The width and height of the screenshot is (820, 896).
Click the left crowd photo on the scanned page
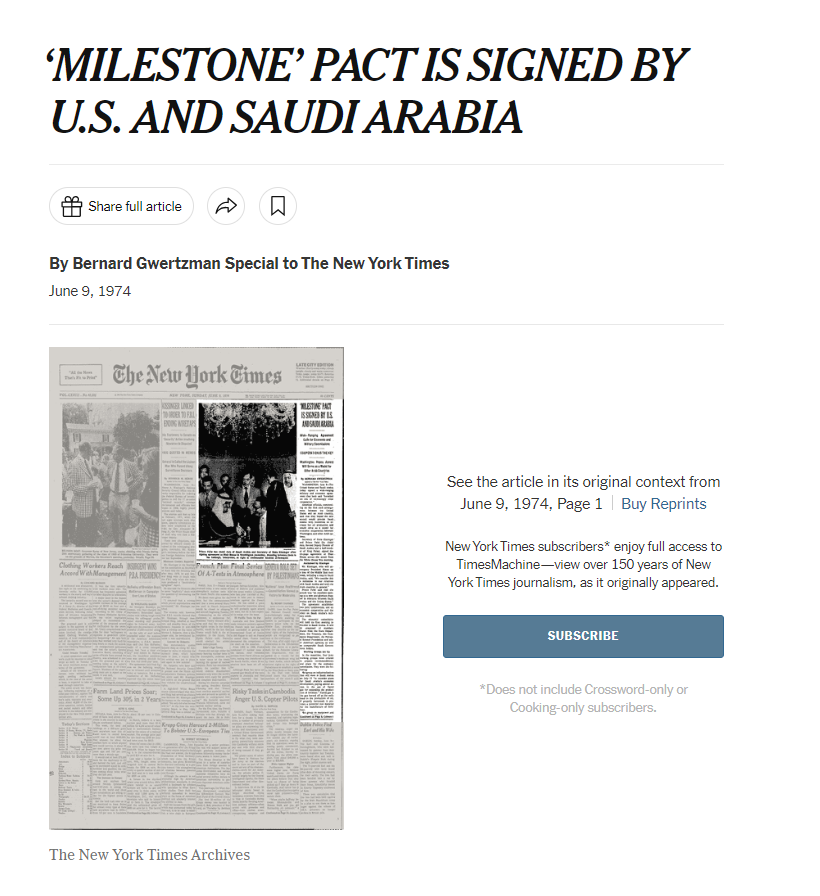110,474
